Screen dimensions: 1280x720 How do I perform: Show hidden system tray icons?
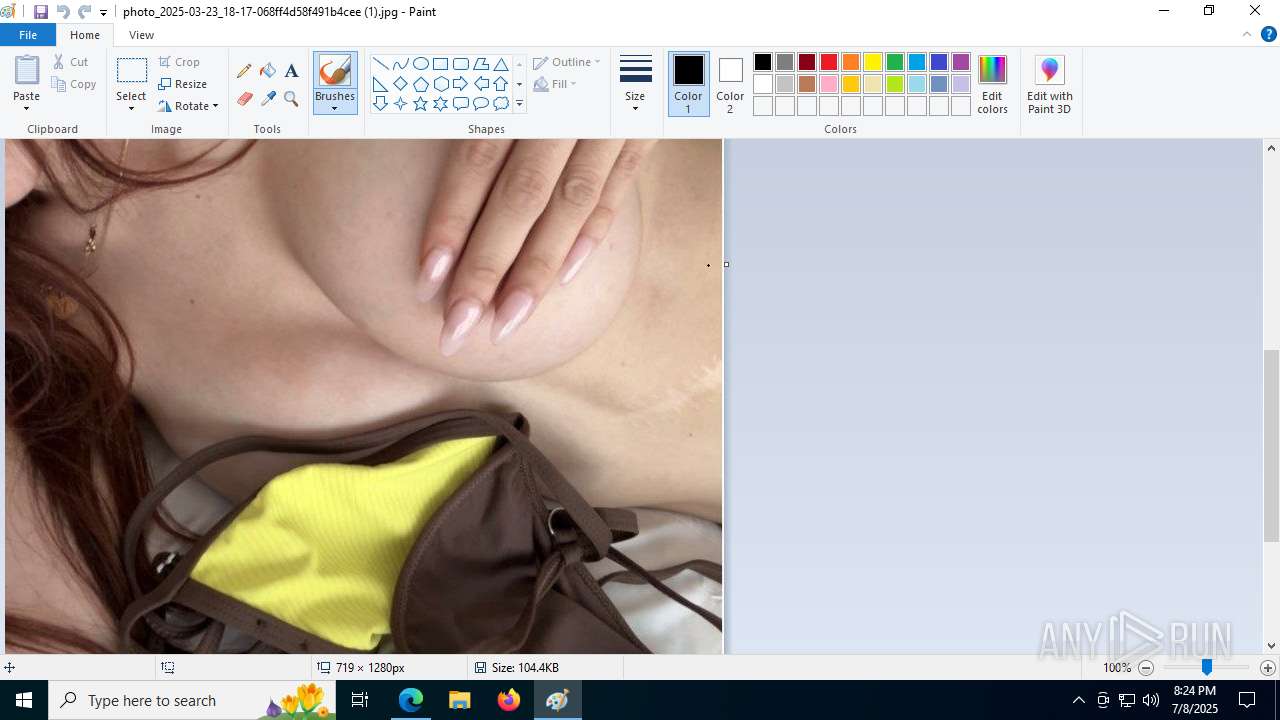pos(1078,700)
